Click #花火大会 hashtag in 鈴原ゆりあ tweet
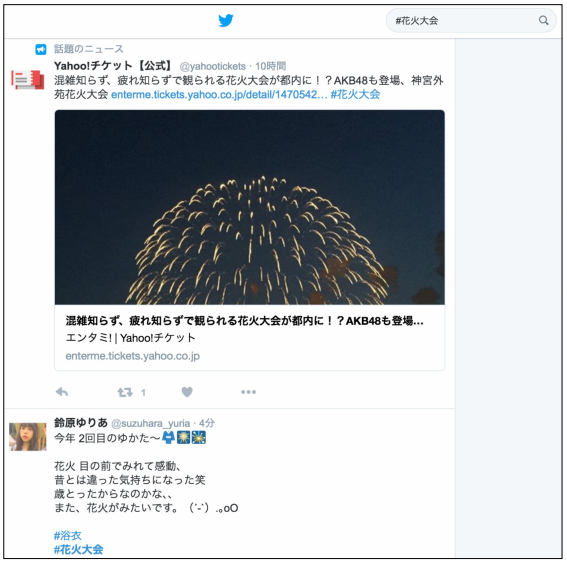 click(78, 550)
